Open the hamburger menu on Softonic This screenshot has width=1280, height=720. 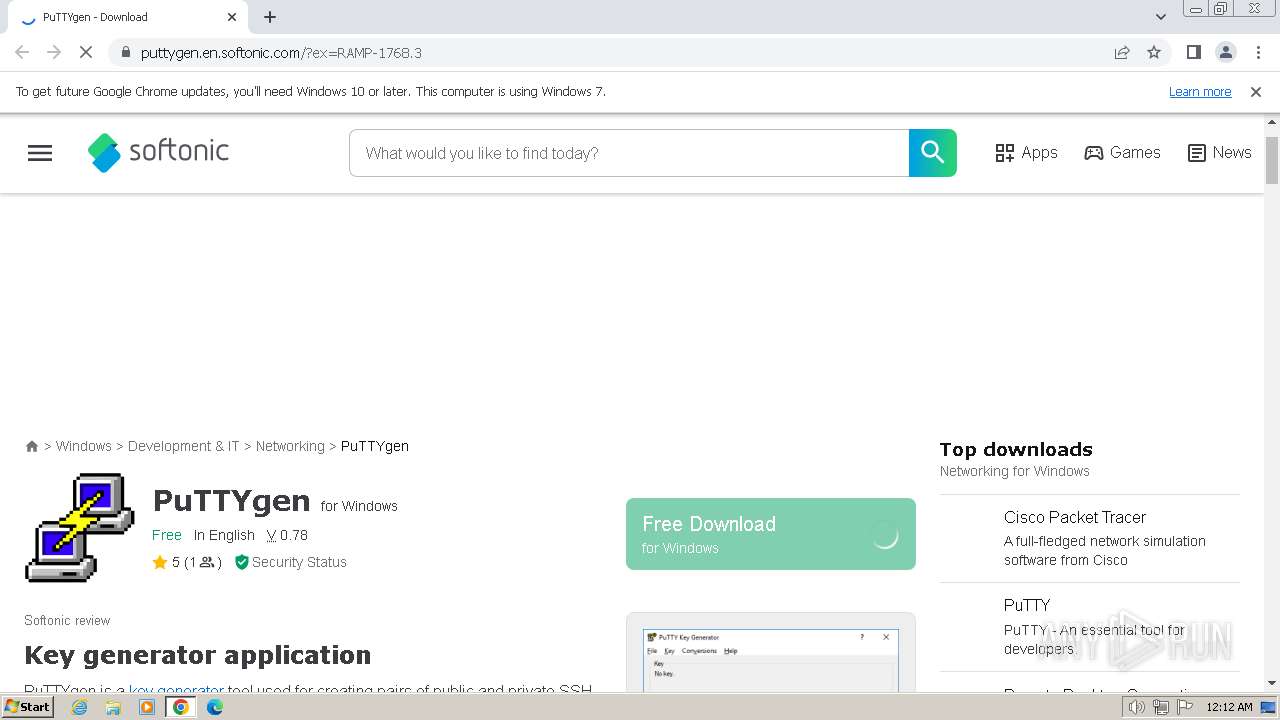(x=40, y=153)
